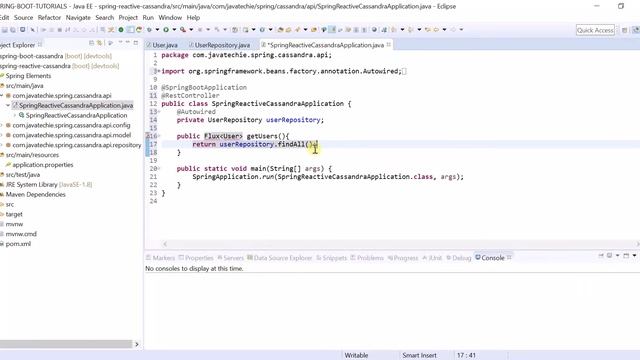
Task: Open the Project menu
Action: [128, 18]
